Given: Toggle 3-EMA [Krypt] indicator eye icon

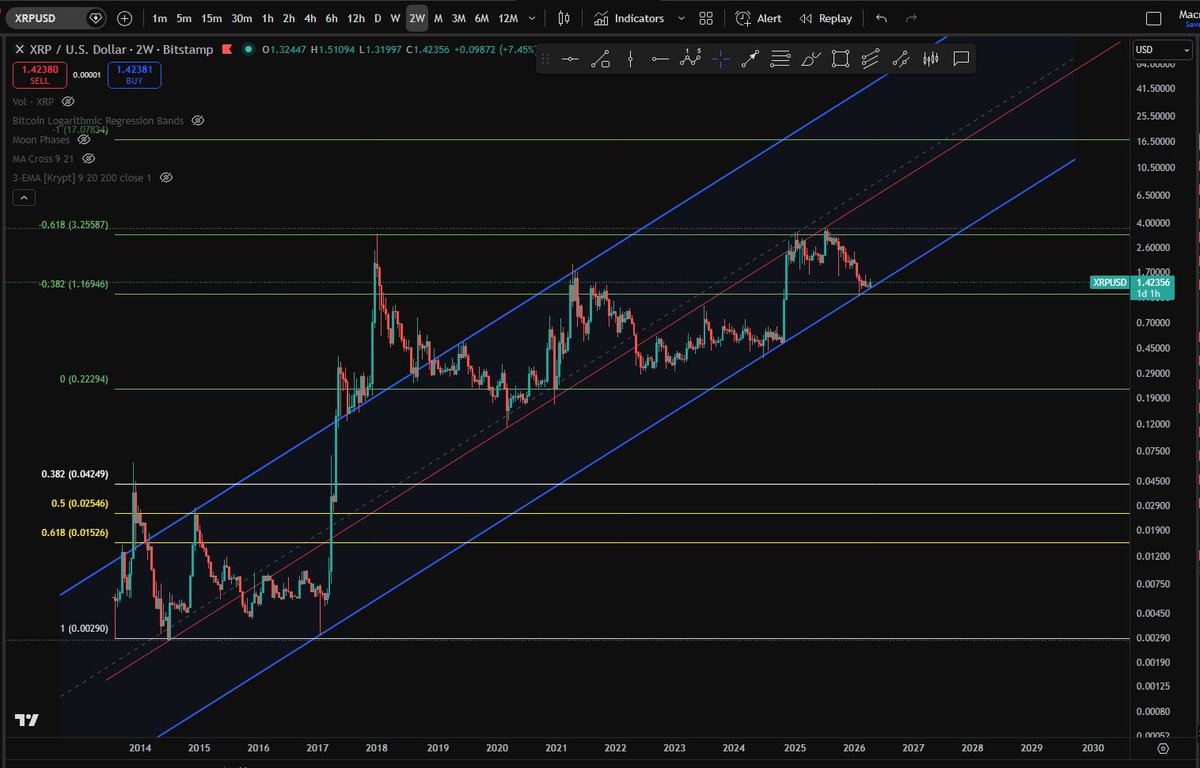Looking at the screenshot, I should 166,177.
